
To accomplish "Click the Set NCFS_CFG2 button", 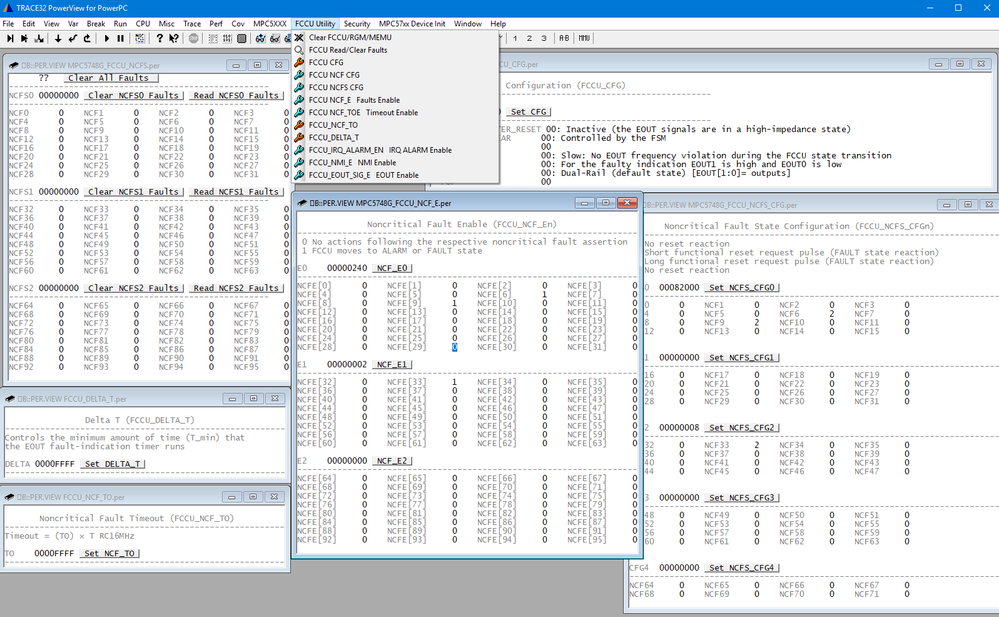I will coord(741,426).
